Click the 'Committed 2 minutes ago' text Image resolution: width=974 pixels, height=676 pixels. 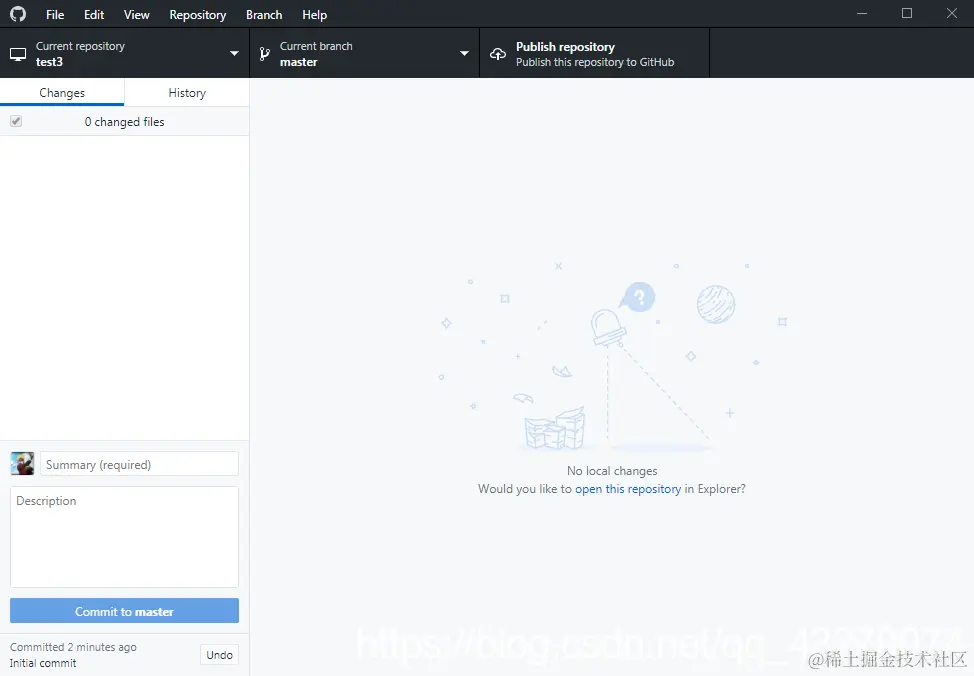click(x=73, y=647)
